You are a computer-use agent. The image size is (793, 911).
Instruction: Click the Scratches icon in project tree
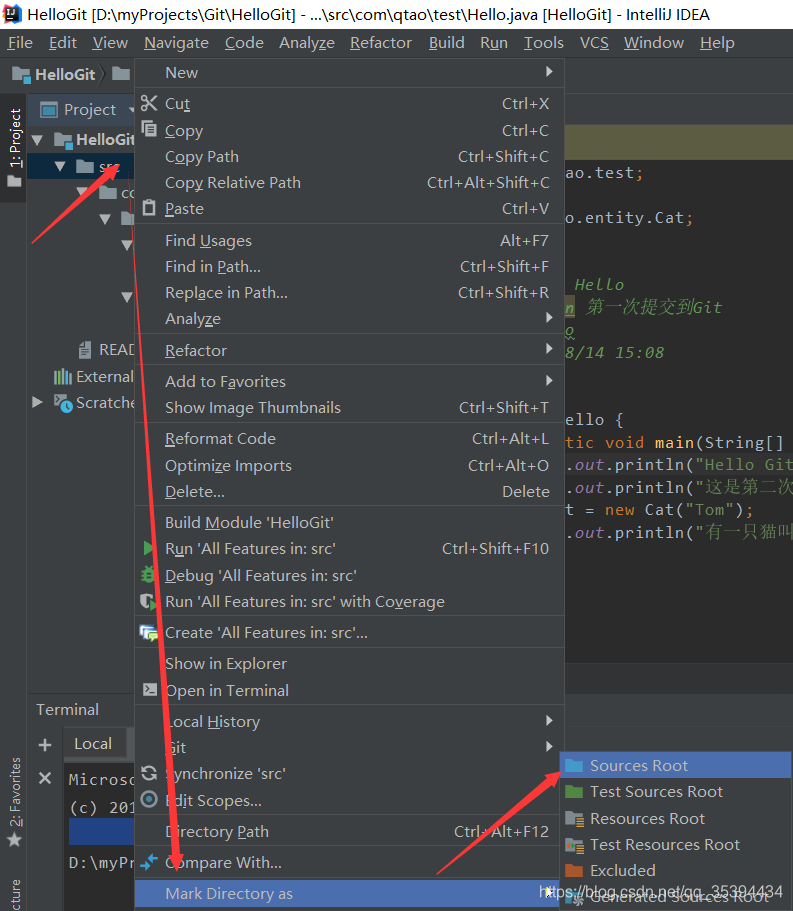pyautogui.click(x=63, y=403)
